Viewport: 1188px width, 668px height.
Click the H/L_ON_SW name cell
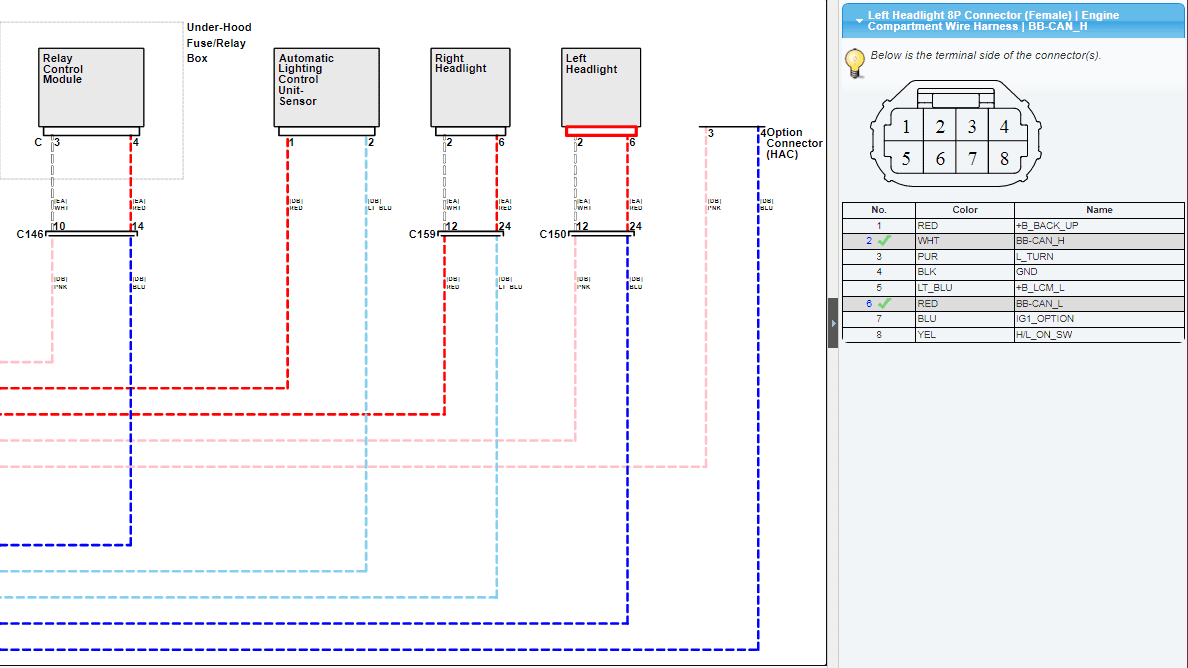pyautogui.click(x=1099, y=335)
